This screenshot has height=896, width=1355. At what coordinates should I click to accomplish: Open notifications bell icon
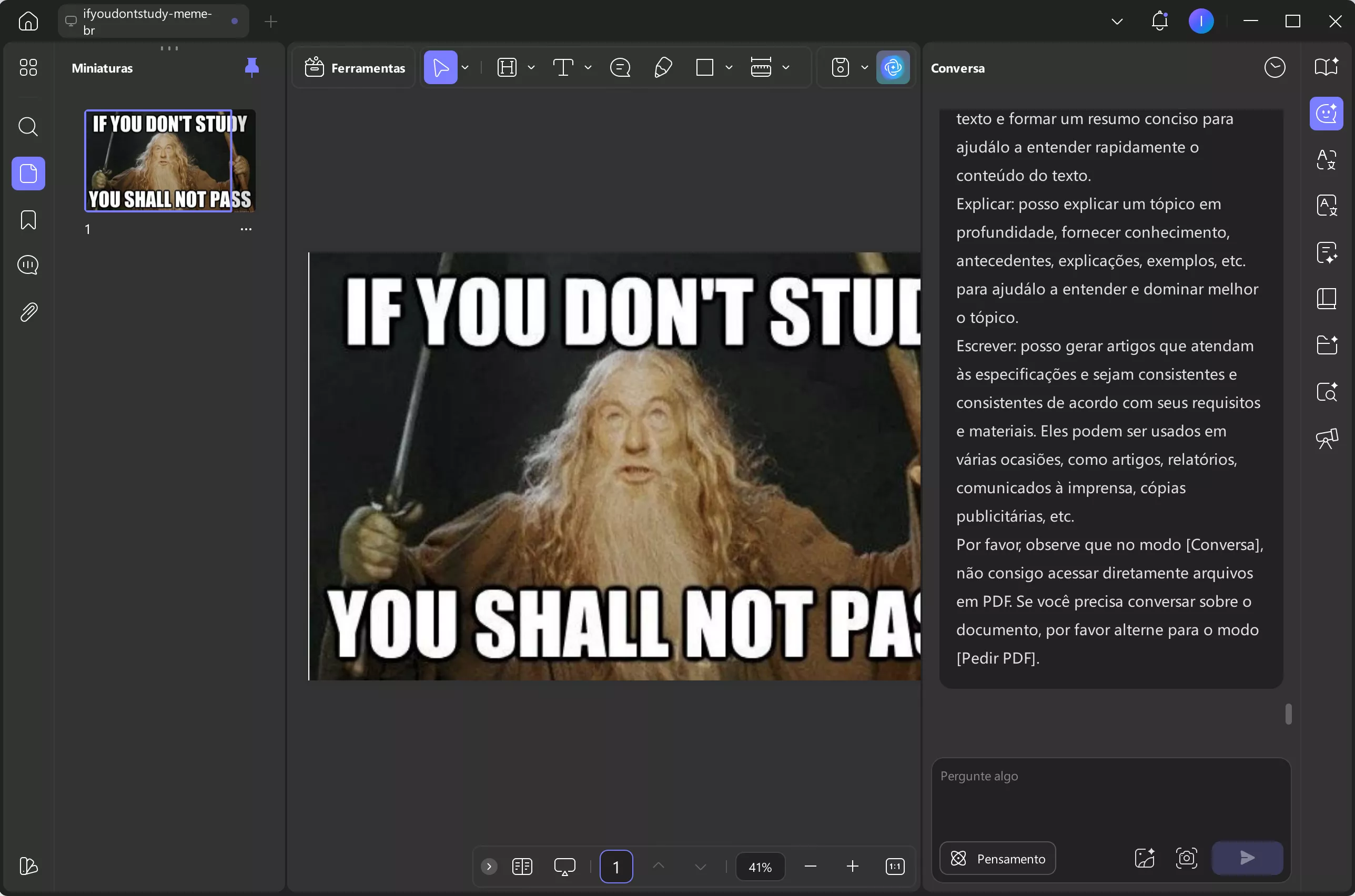pyautogui.click(x=1159, y=21)
